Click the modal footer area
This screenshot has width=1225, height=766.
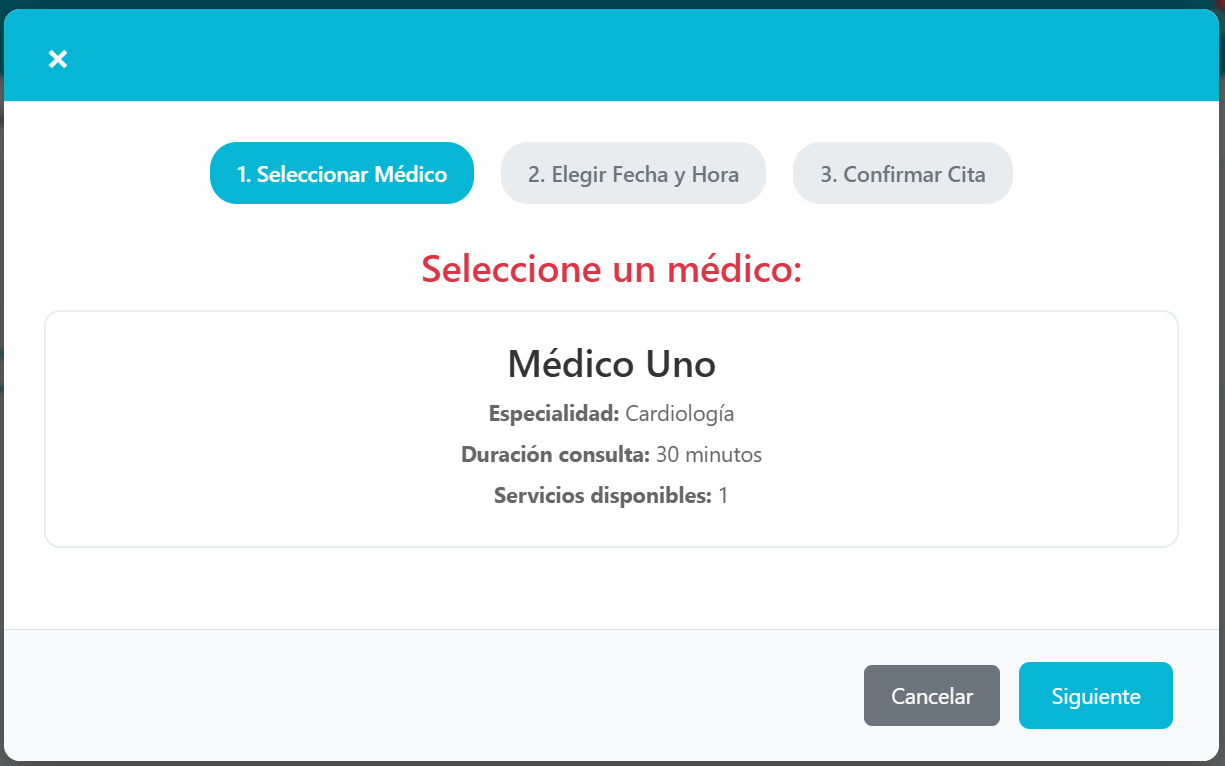[x=400, y=695]
